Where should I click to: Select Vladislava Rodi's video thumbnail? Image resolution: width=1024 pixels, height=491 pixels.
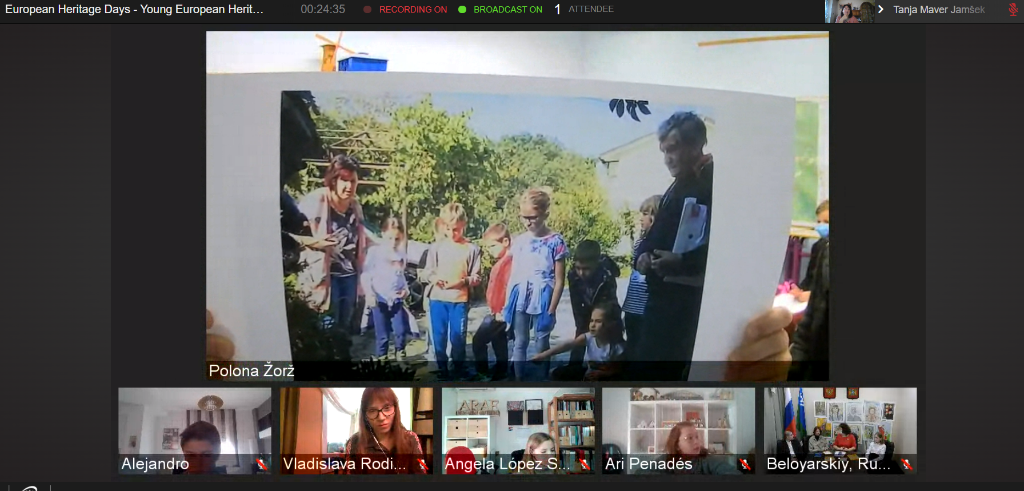click(x=357, y=431)
